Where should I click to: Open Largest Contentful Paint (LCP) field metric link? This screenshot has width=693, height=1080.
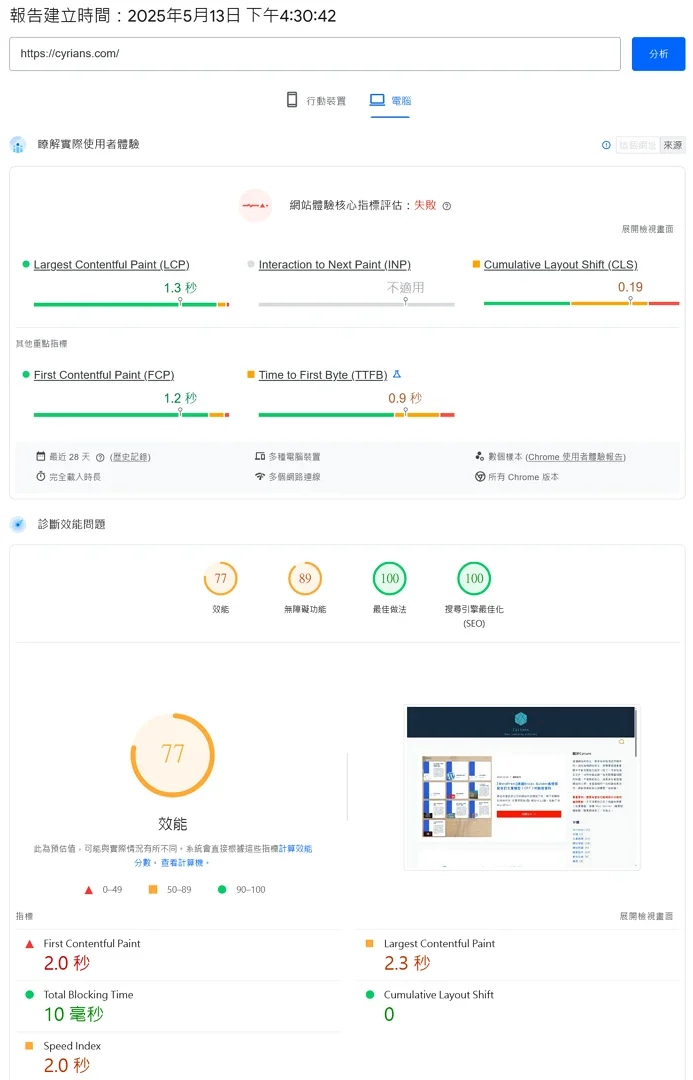coord(111,265)
